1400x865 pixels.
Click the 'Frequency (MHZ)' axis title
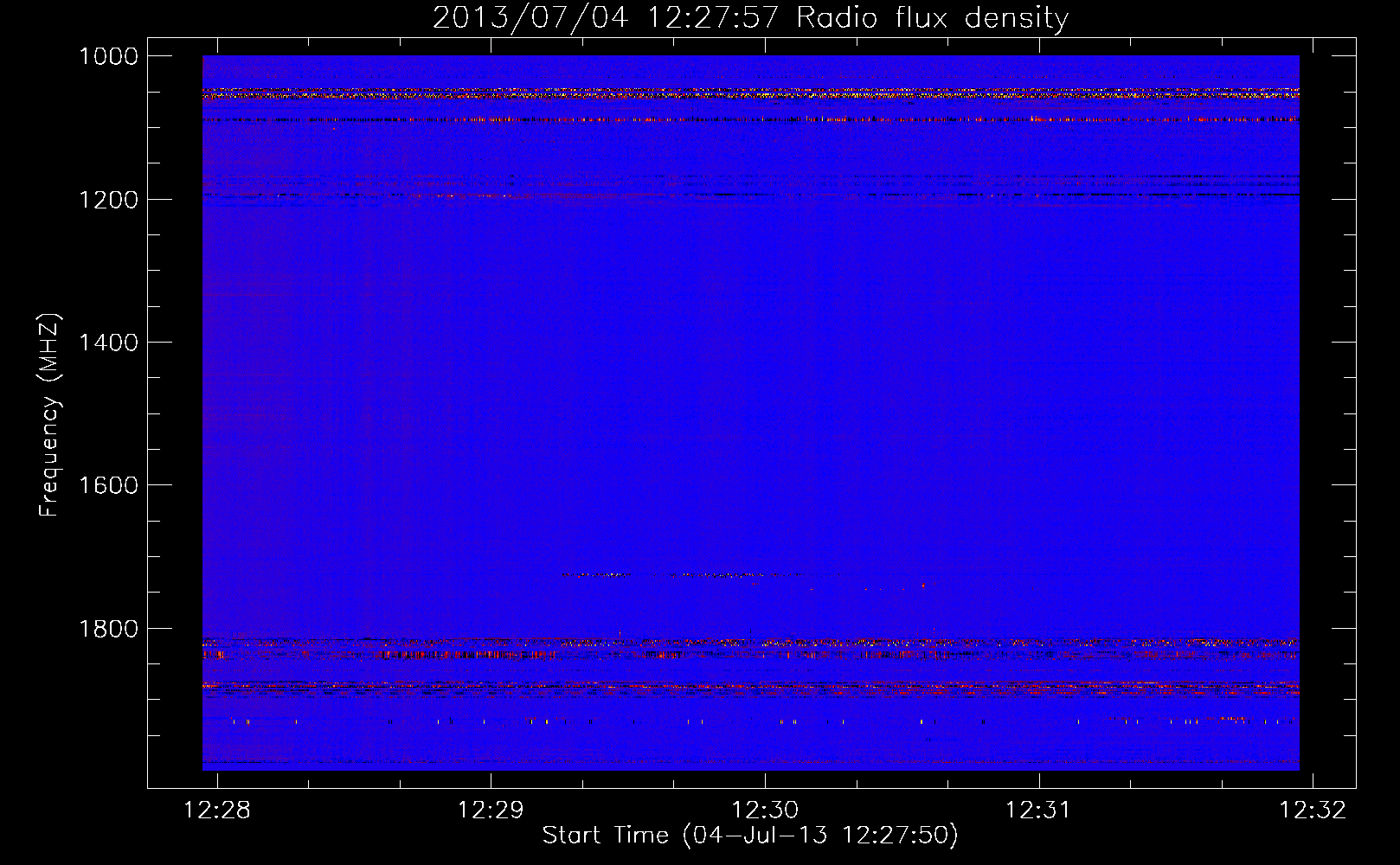(49, 415)
